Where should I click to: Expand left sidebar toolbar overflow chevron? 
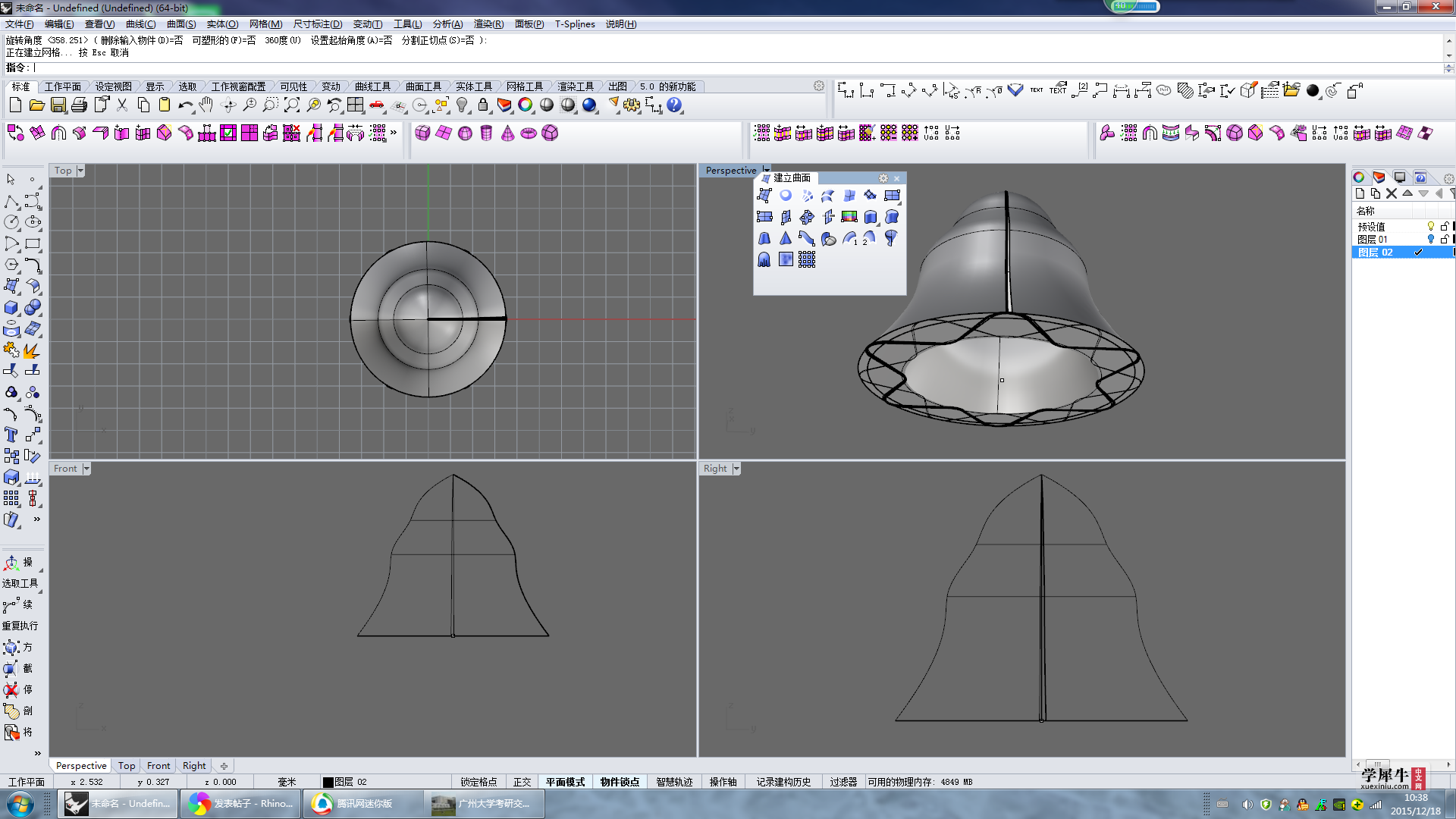pyautogui.click(x=36, y=519)
